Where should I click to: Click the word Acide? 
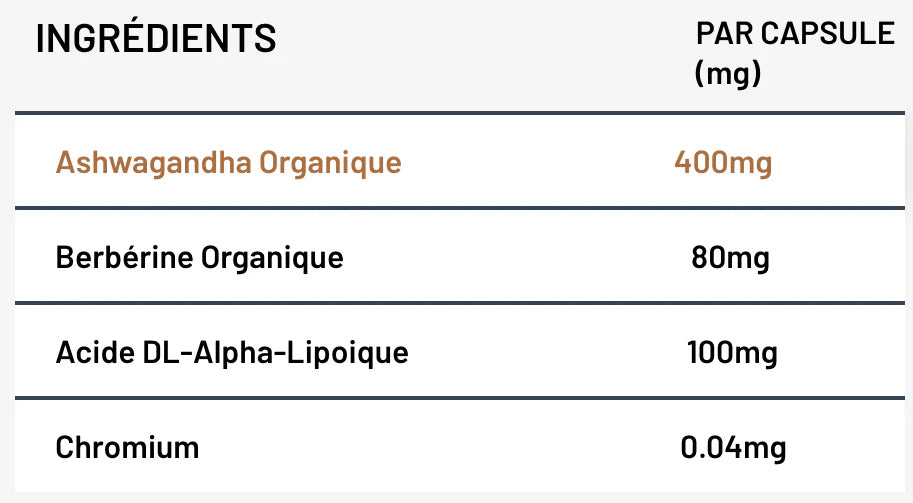[x=93, y=353]
